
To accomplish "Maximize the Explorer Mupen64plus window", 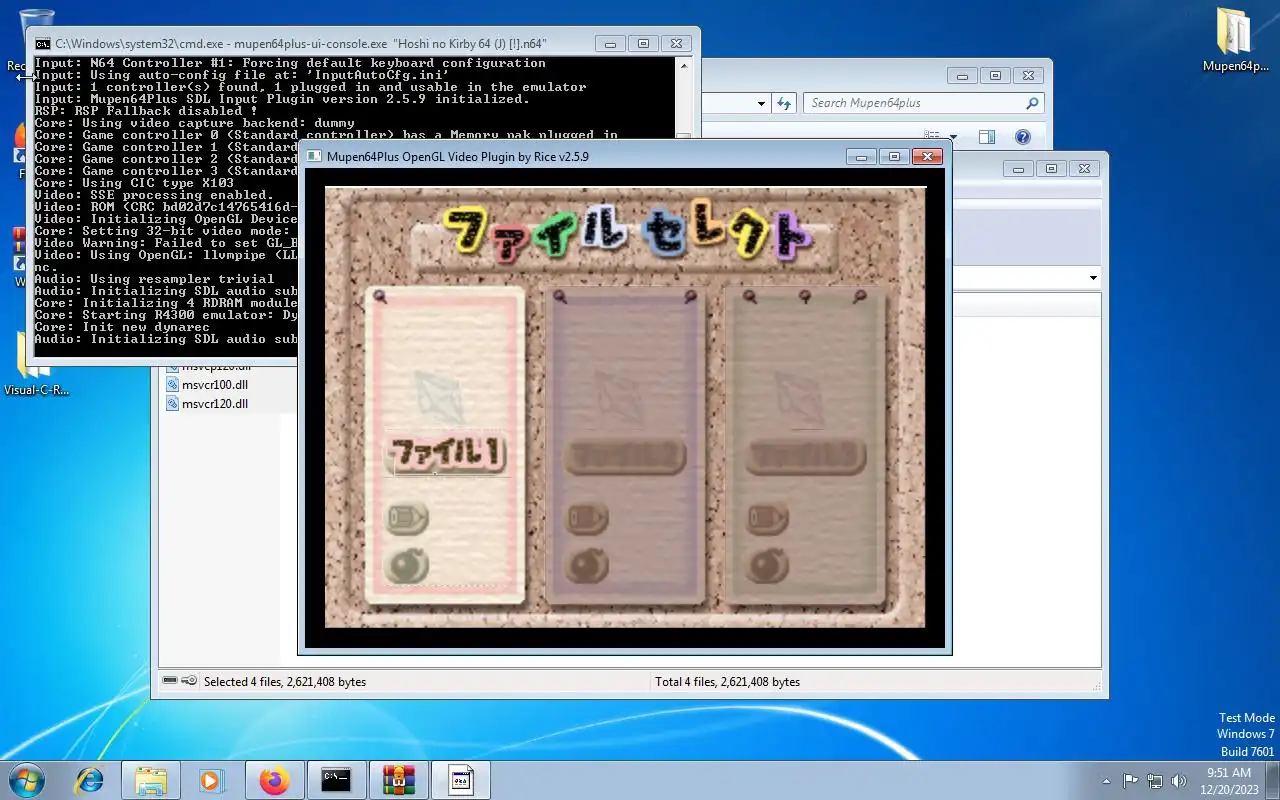I will (995, 76).
